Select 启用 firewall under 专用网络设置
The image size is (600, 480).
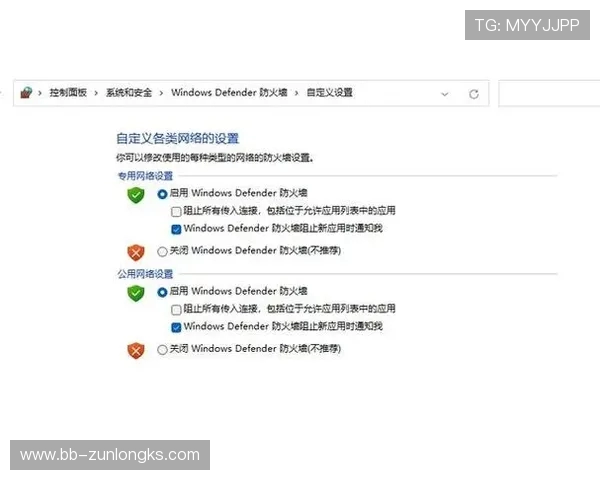[162, 194]
